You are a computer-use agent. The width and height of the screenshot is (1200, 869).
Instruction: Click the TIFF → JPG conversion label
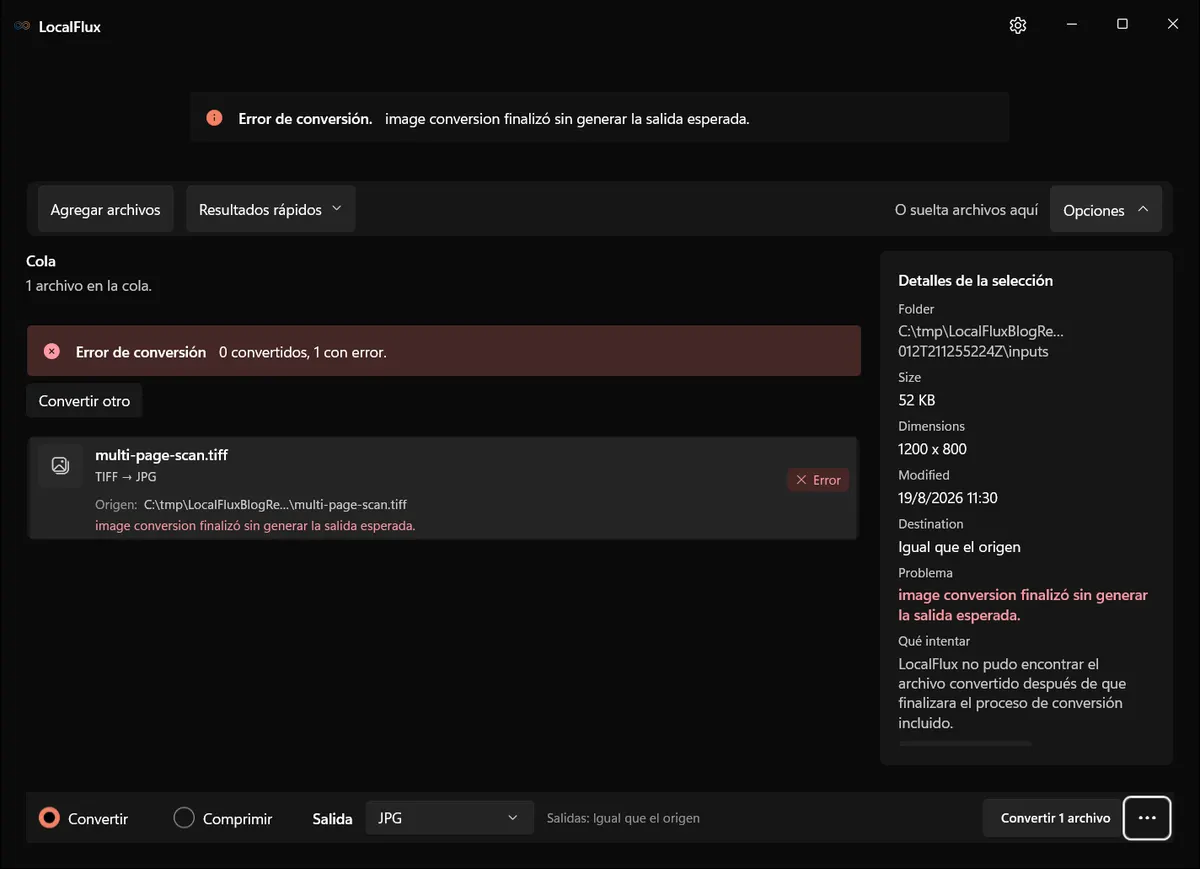tap(126, 477)
